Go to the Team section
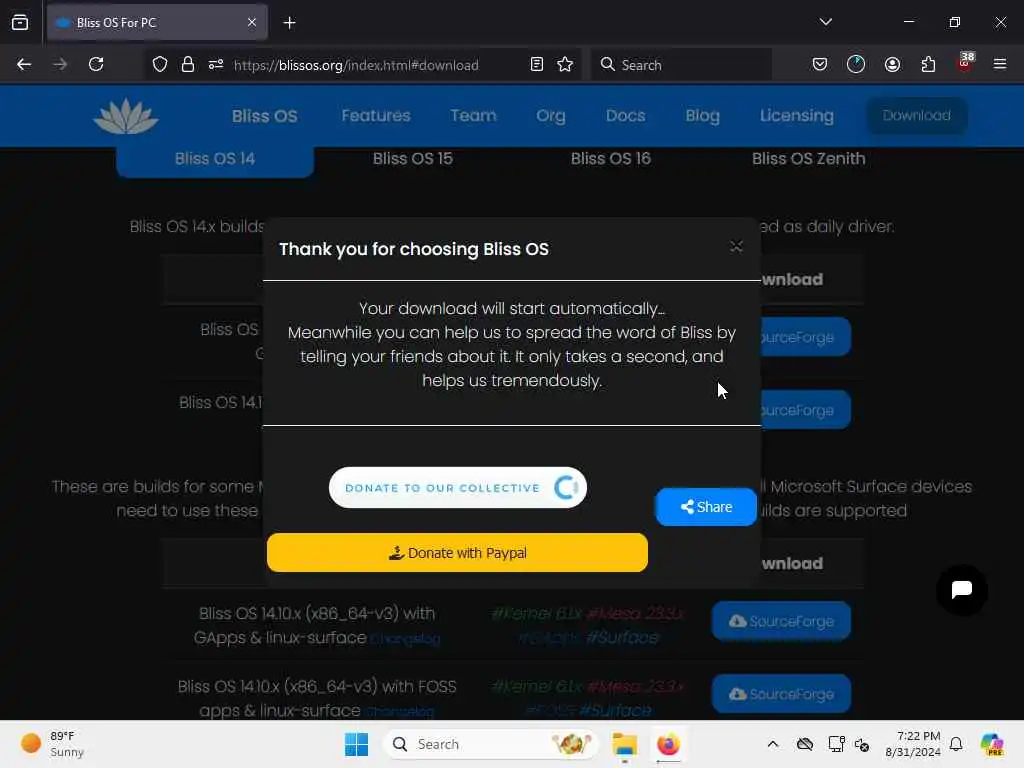The height and width of the screenshot is (768, 1024). click(473, 116)
